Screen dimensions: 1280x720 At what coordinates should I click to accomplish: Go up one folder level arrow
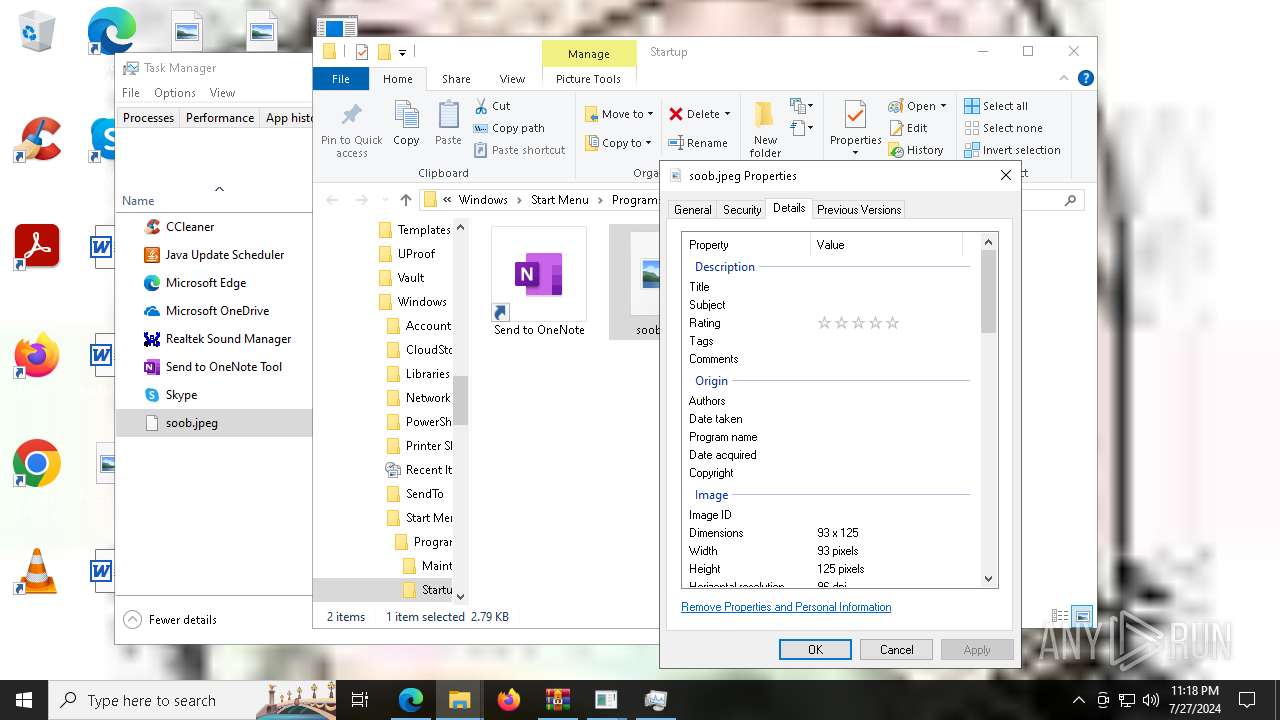[x=406, y=200]
